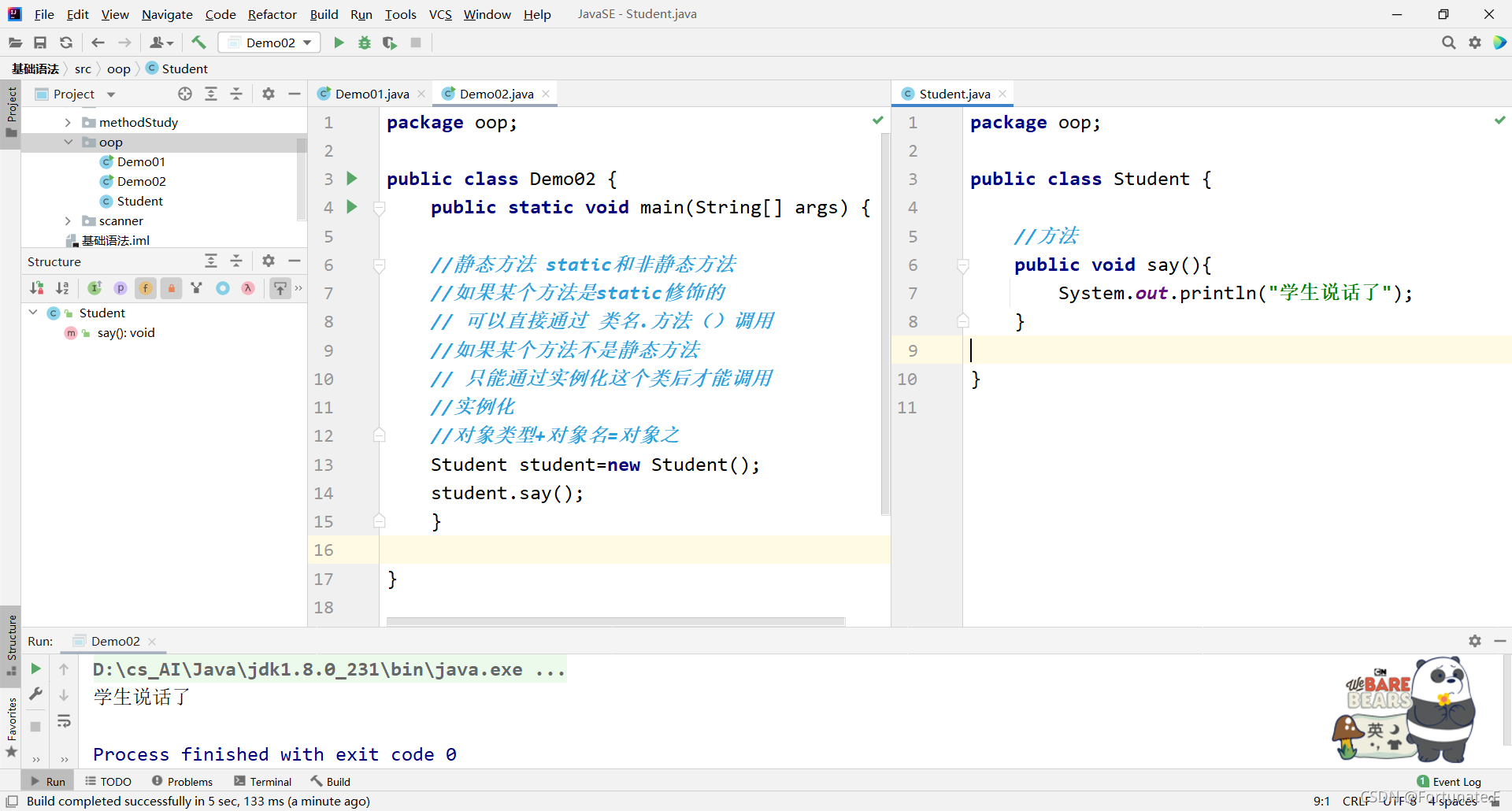Viewport: 1512px width, 811px height.
Task: Click the Open folder toolbar icon
Action: point(15,43)
